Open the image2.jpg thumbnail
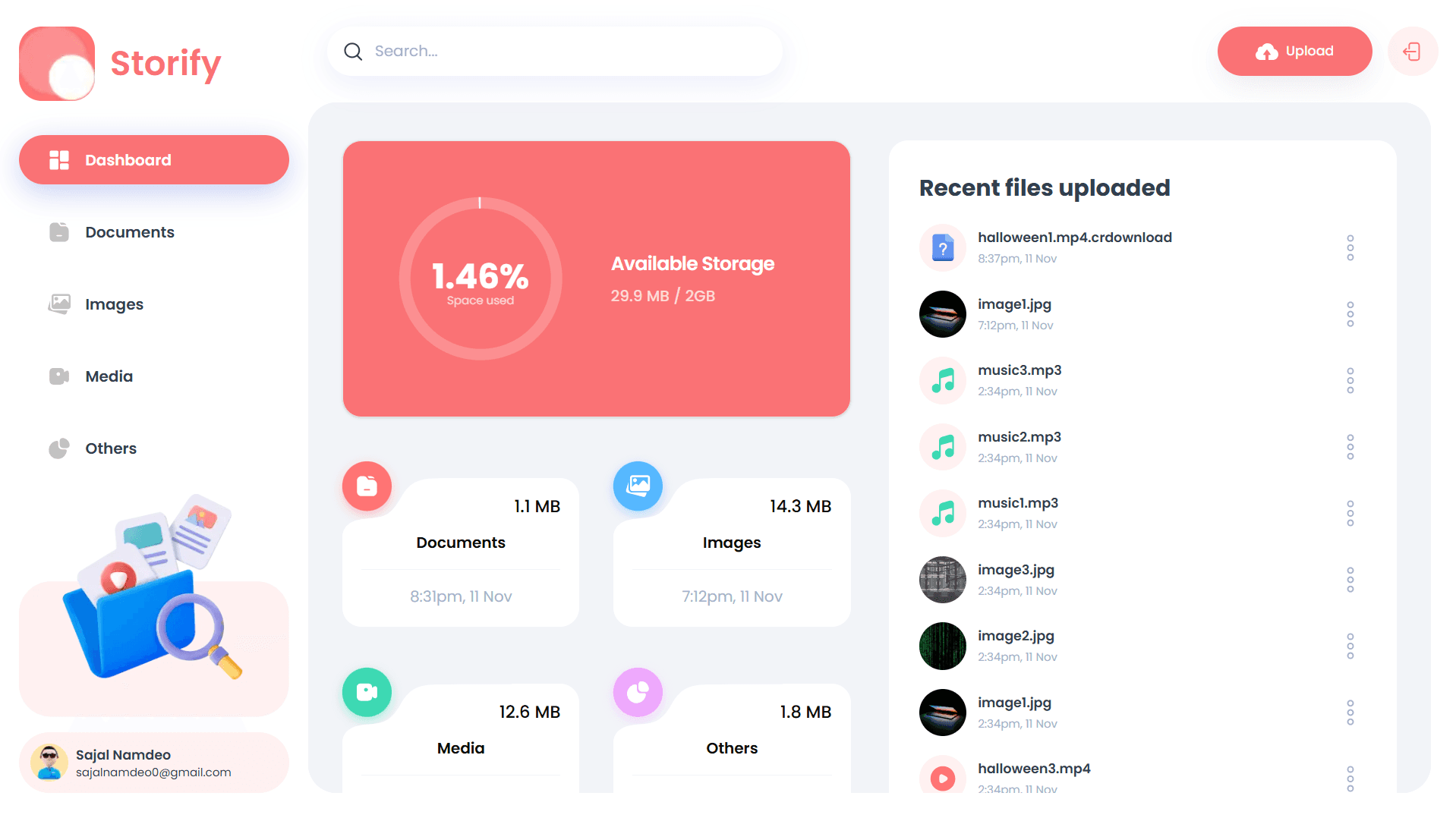 942,647
